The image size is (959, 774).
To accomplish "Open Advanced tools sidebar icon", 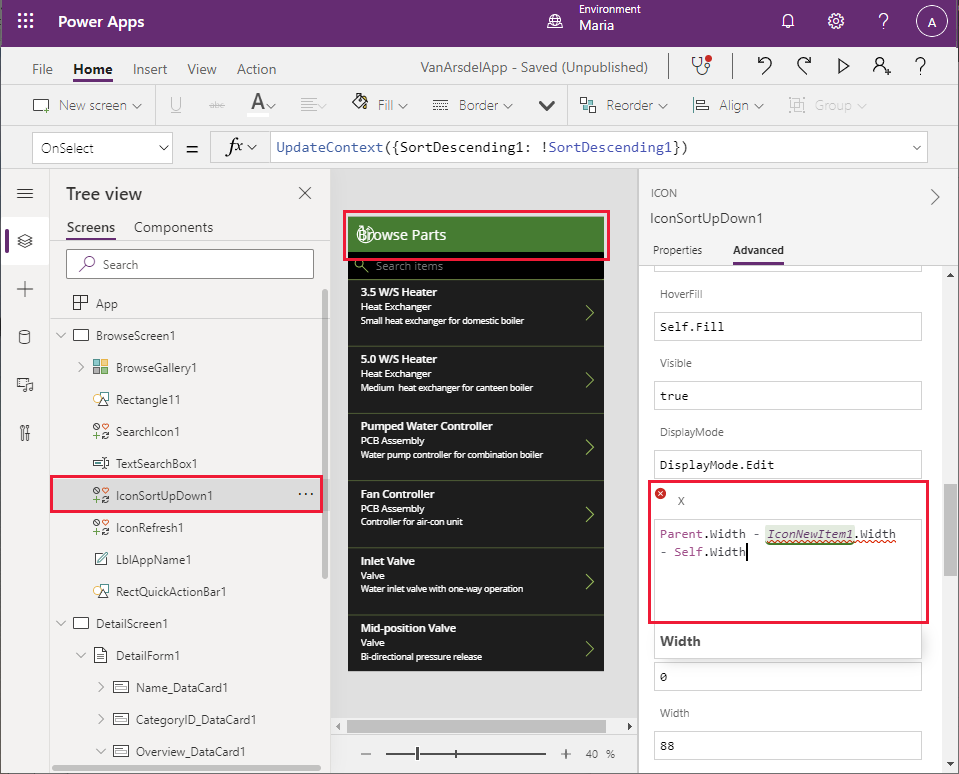I will [x=25, y=433].
